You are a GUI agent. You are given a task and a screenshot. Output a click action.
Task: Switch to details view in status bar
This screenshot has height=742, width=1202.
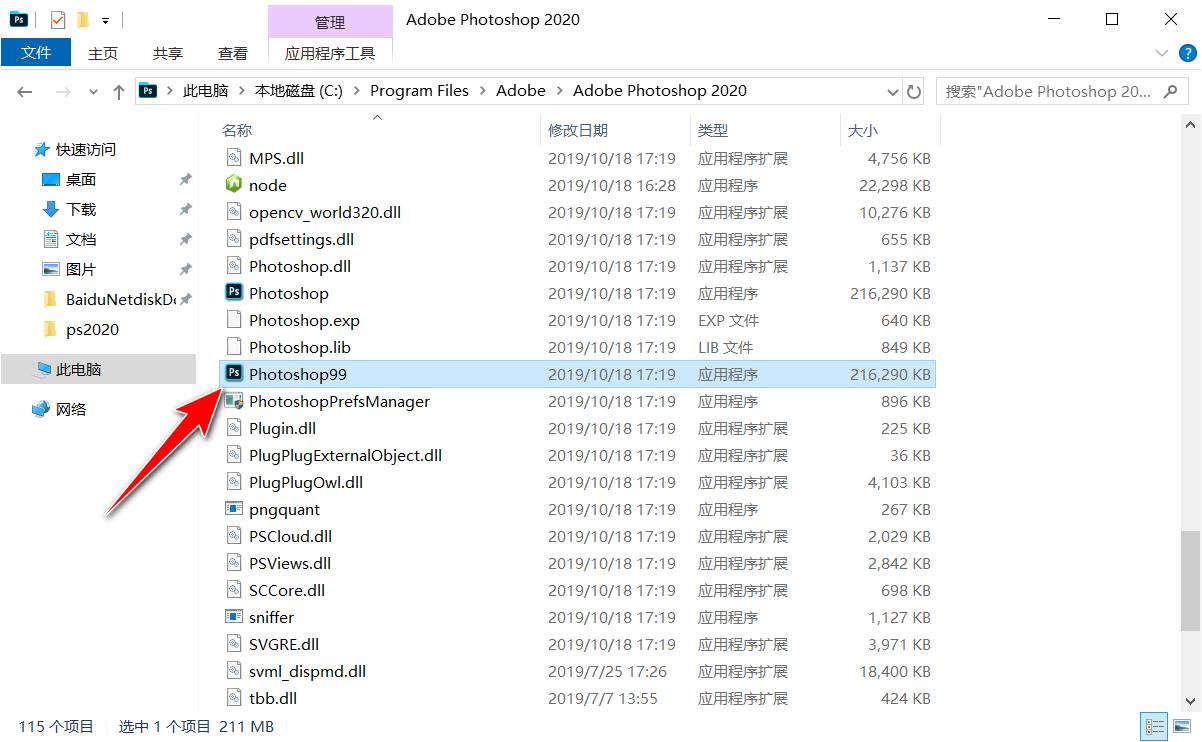tap(1154, 726)
